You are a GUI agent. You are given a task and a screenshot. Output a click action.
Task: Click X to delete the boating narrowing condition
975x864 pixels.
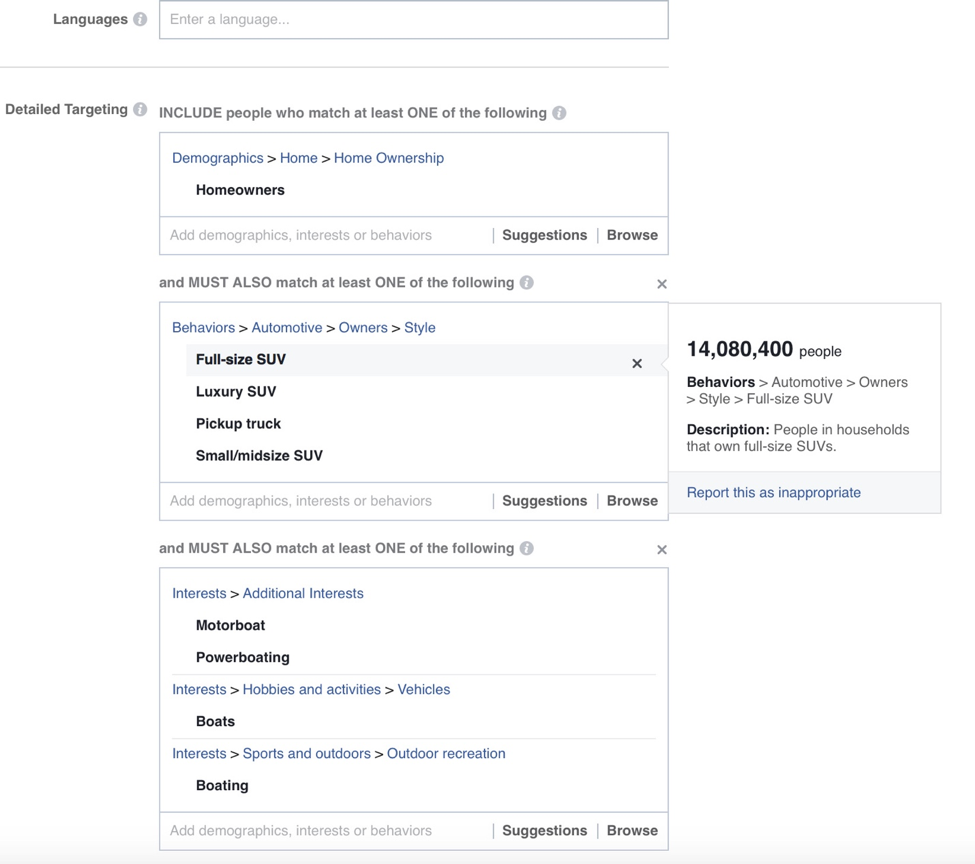coord(661,549)
